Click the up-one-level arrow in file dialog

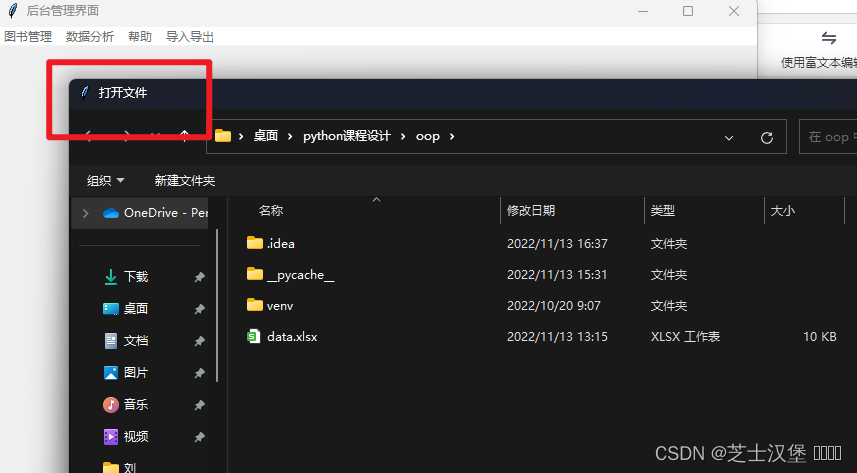coord(185,136)
